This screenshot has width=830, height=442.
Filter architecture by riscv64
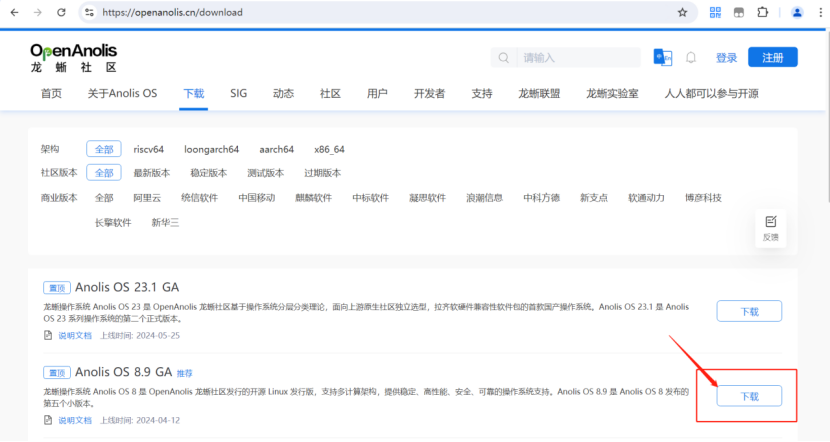click(x=149, y=149)
